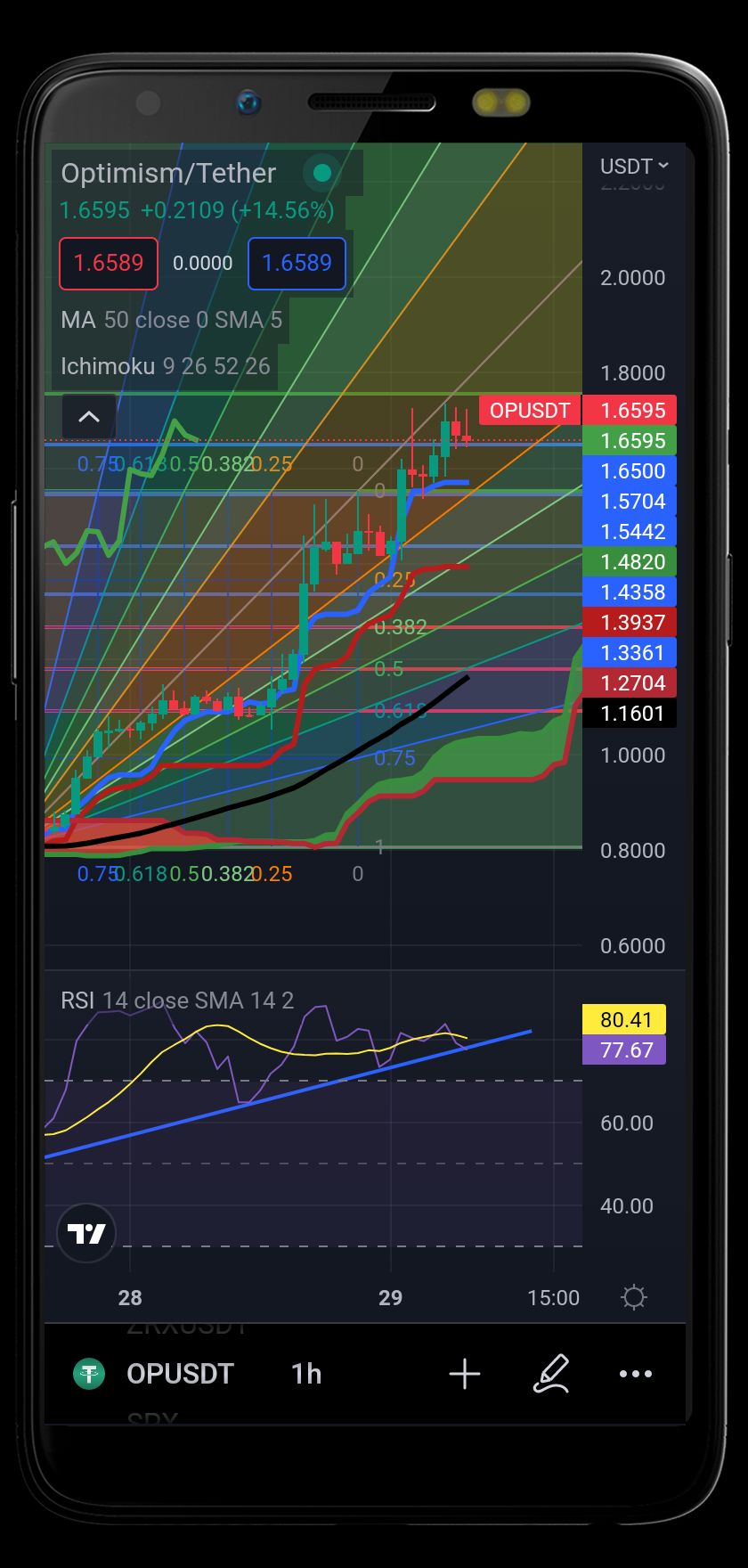748x1568 pixels.
Task: Click the 2.0000 price scale value
Action: click(632, 278)
